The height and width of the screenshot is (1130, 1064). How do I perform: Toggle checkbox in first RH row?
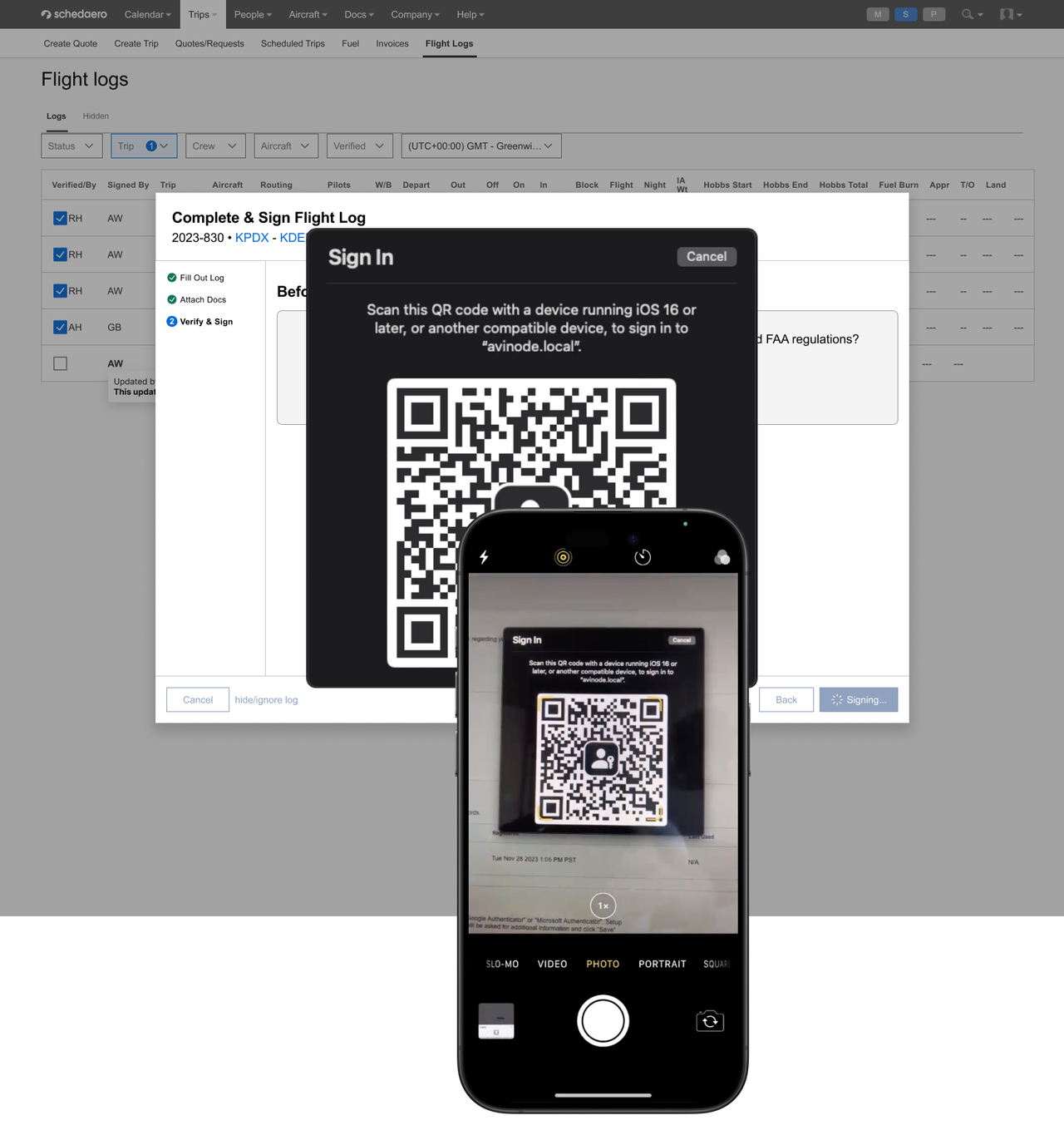click(x=60, y=218)
